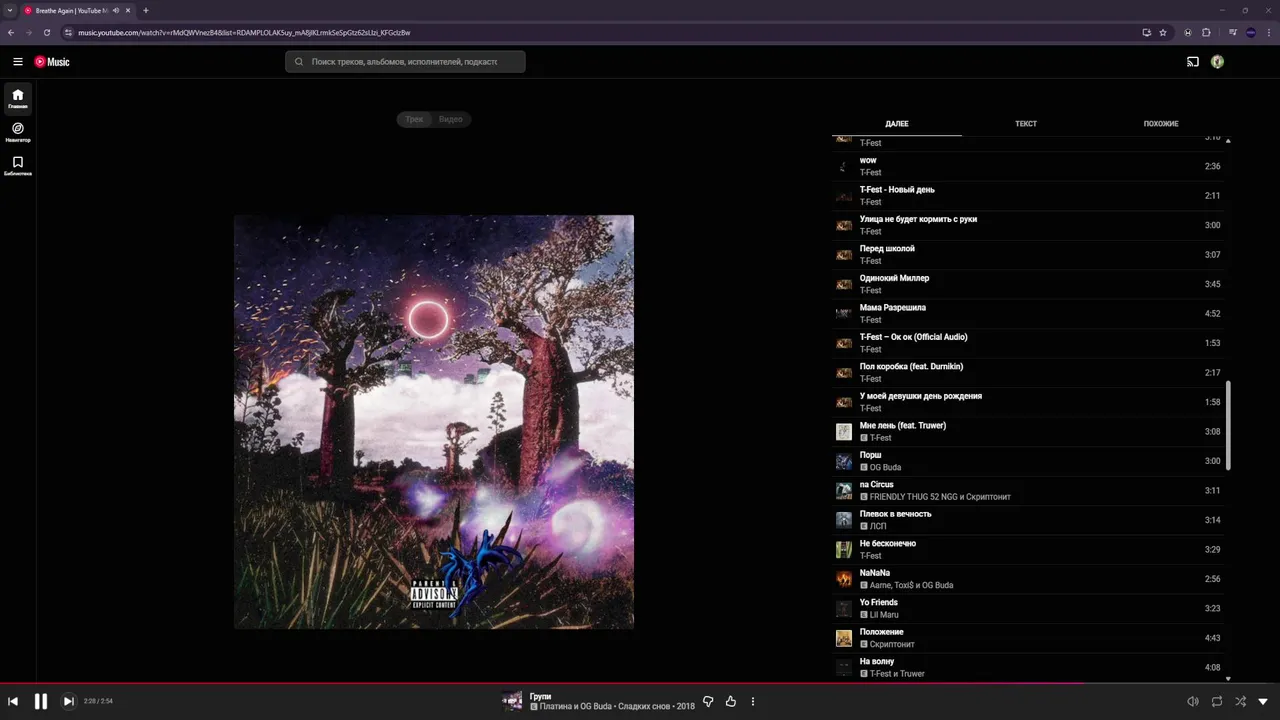Play the track На волну
The image size is (1280, 720).
coord(1028,668)
